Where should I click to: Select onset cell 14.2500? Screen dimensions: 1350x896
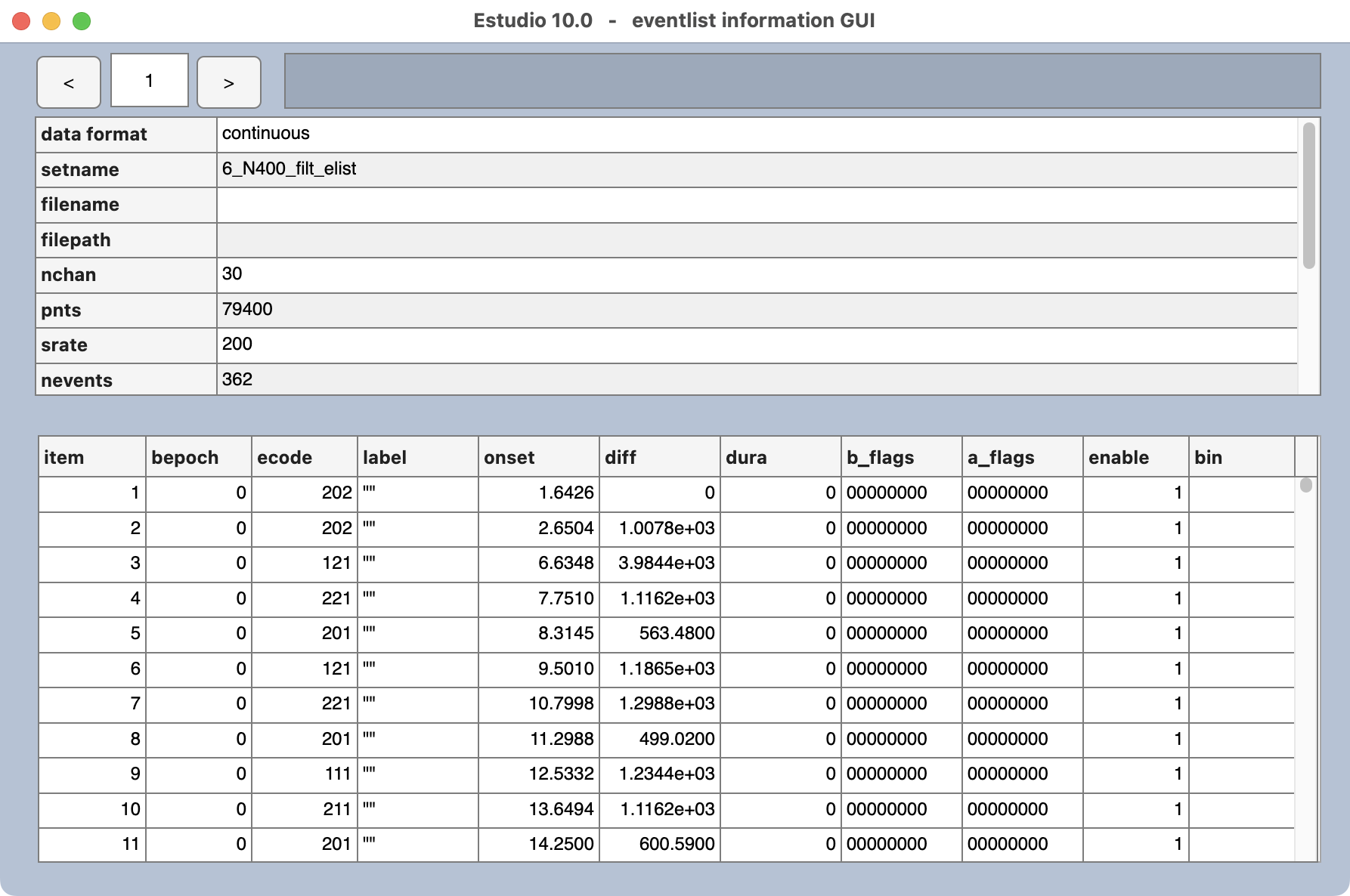(539, 845)
